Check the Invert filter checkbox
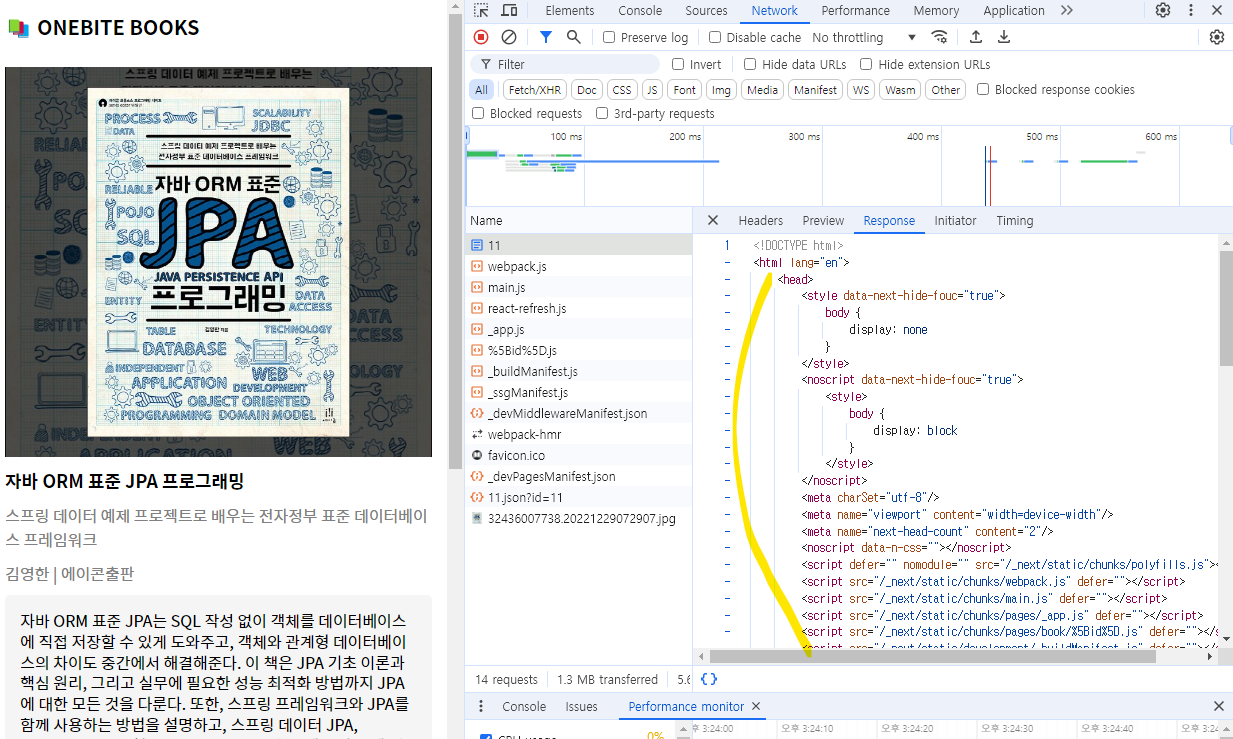 (678, 64)
